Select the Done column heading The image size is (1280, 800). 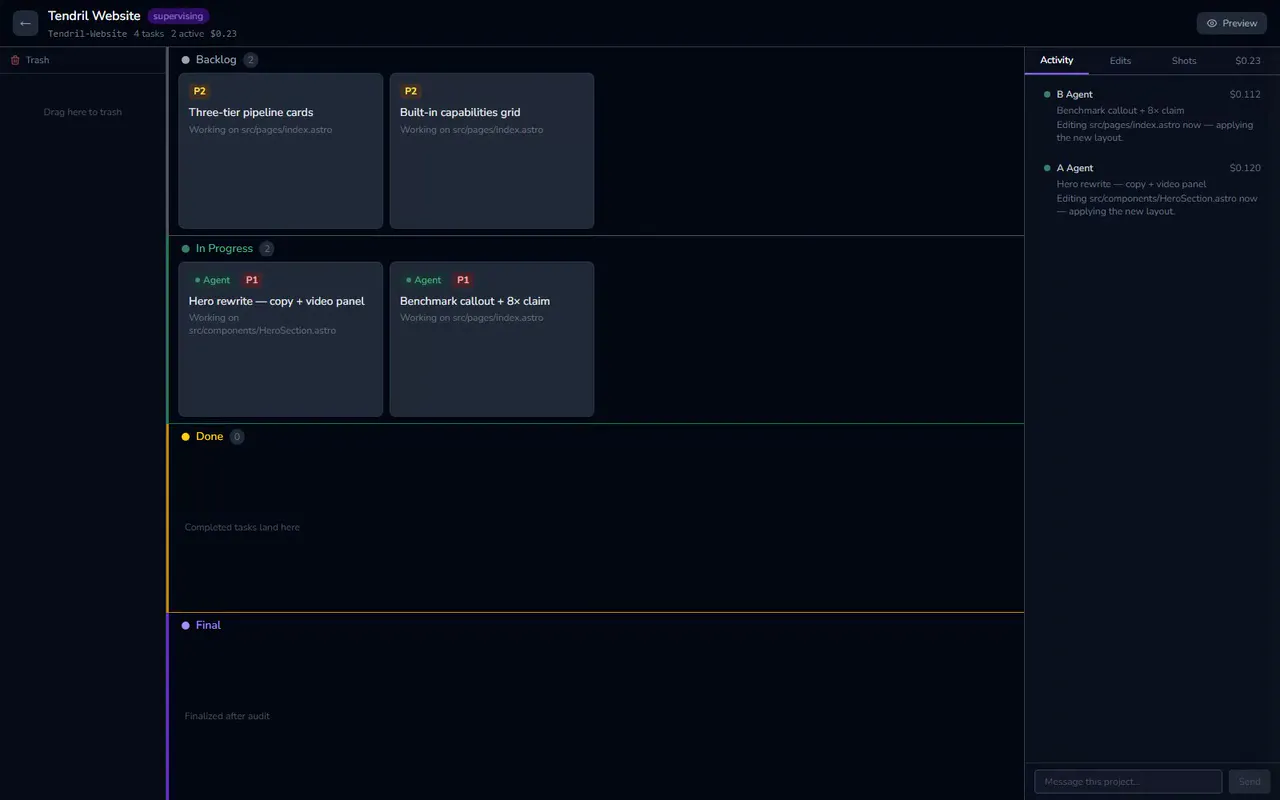210,437
